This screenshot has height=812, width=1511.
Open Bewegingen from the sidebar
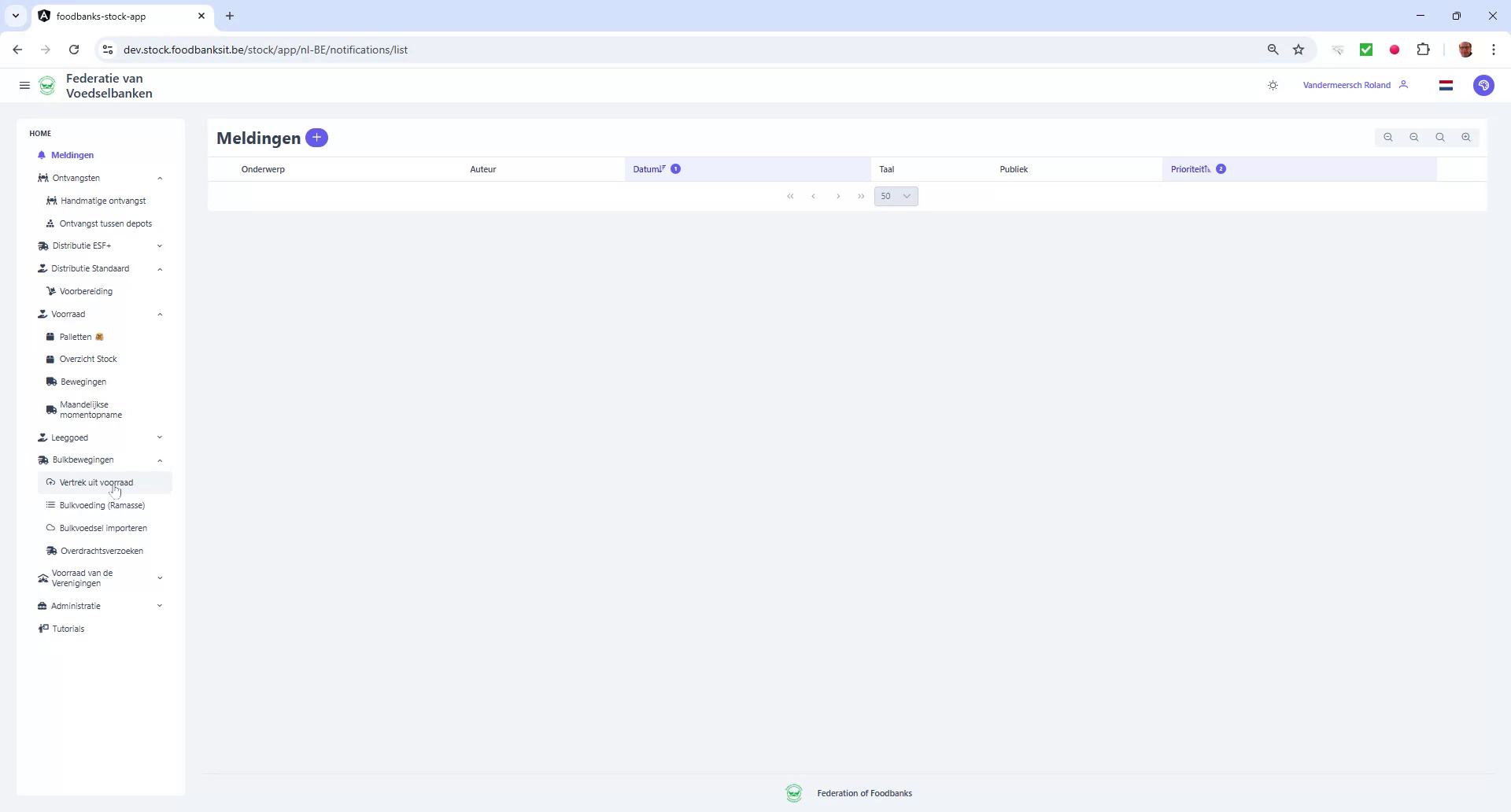point(83,382)
